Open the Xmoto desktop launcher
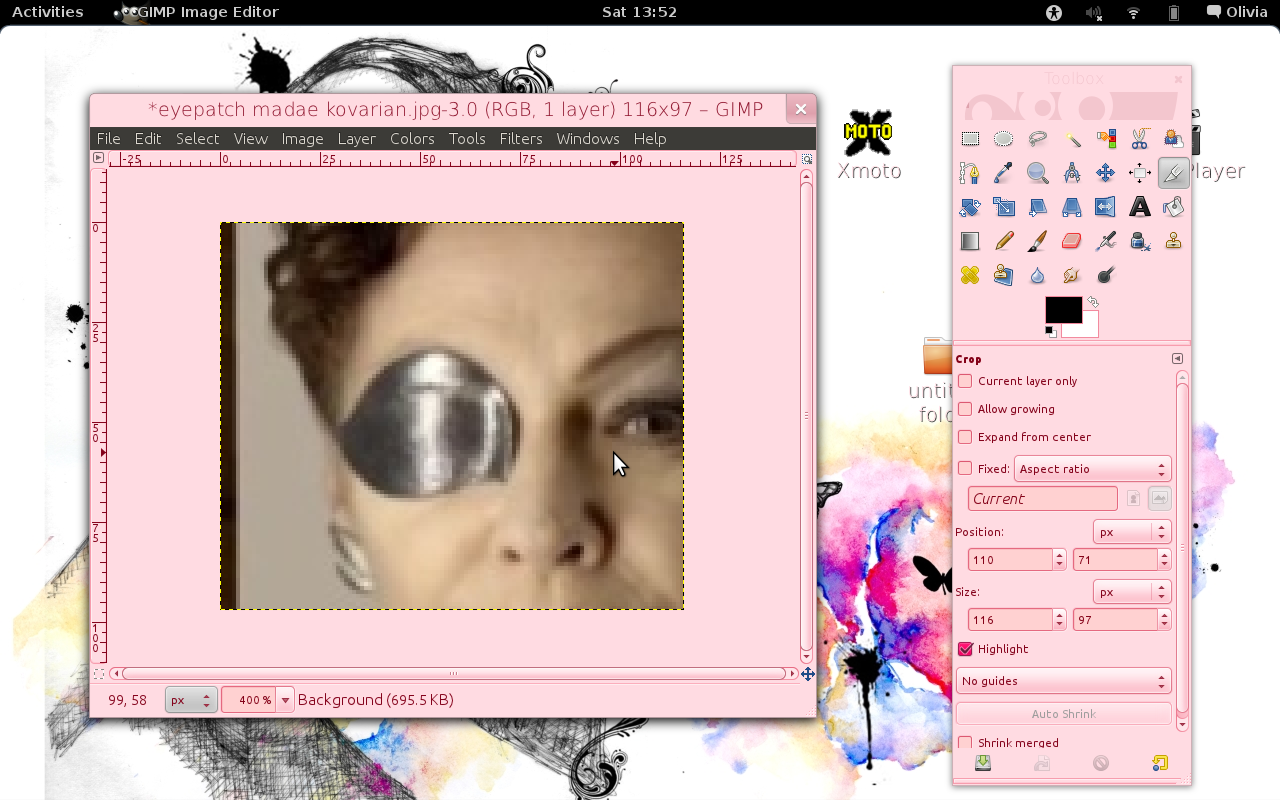The height and width of the screenshot is (800, 1280). pos(869,147)
